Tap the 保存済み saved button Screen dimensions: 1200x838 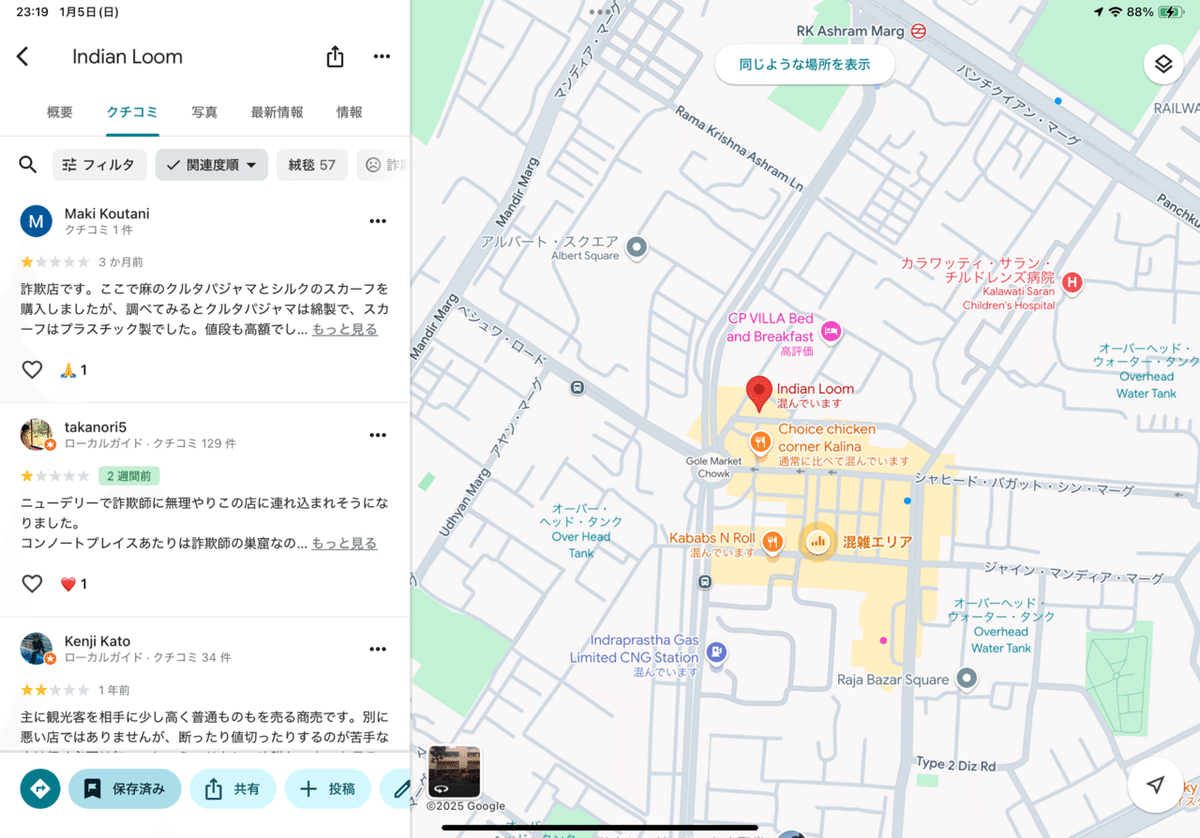click(125, 789)
